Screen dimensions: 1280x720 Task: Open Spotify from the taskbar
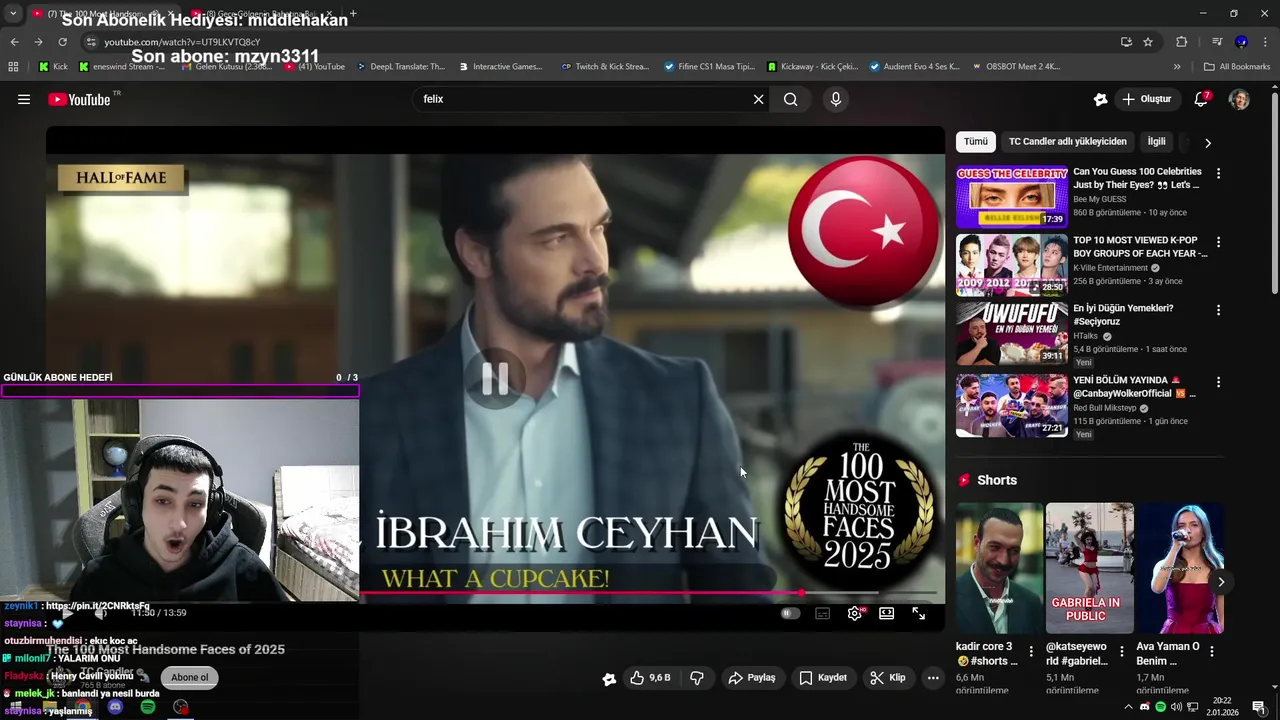[148, 707]
